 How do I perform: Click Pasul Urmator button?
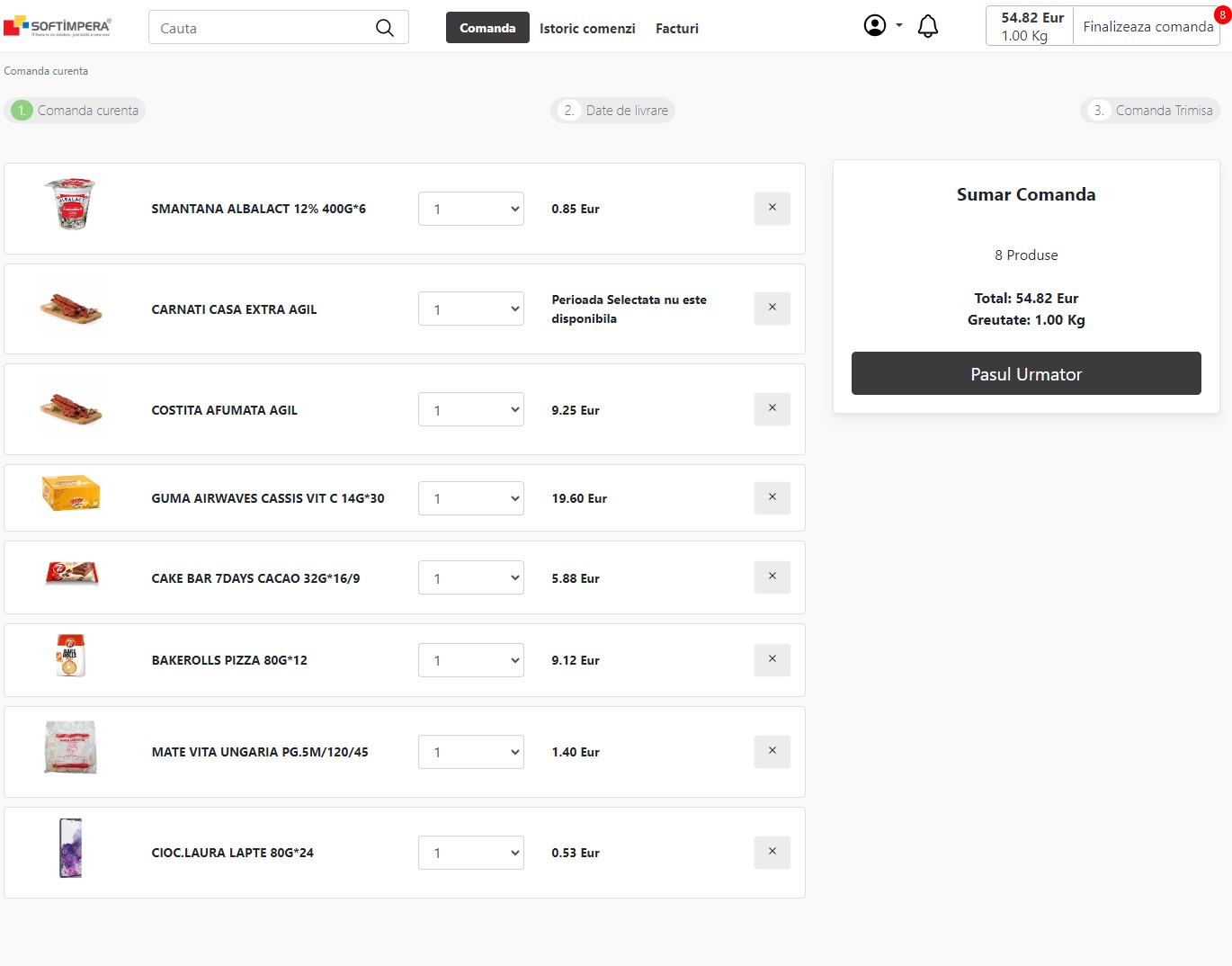(x=1026, y=373)
